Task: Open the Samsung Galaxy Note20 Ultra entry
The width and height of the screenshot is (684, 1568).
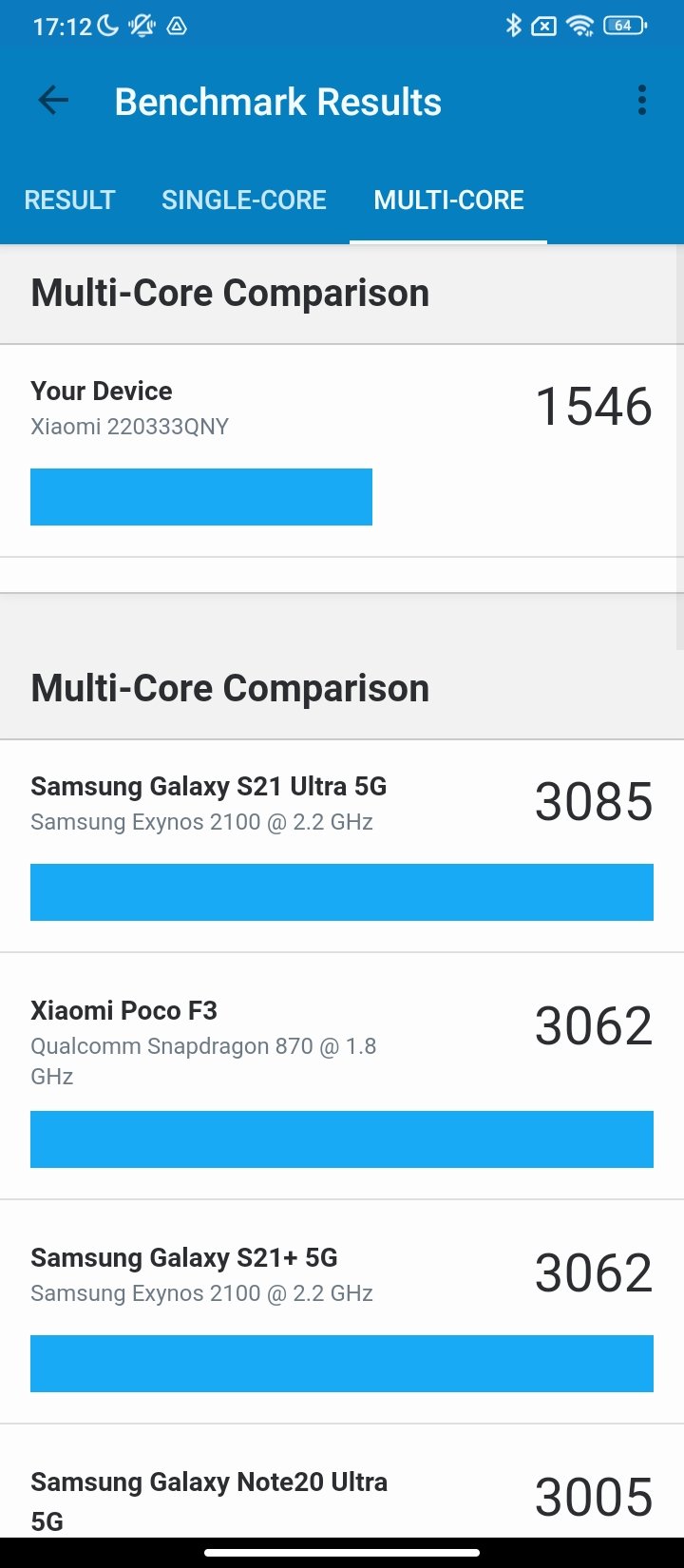Action: [342, 1481]
